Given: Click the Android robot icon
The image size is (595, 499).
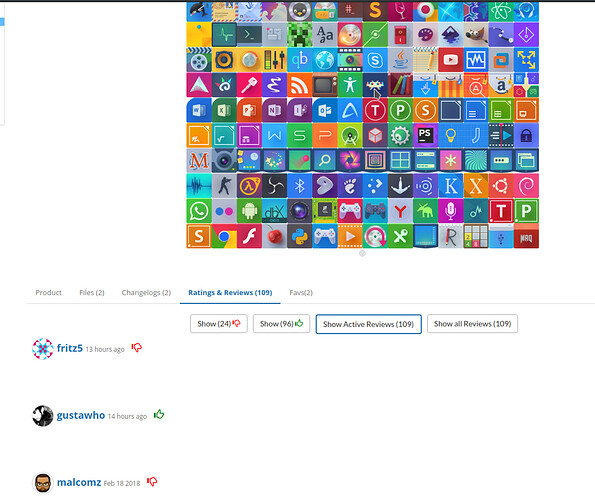Looking at the screenshot, I should tap(249, 211).
